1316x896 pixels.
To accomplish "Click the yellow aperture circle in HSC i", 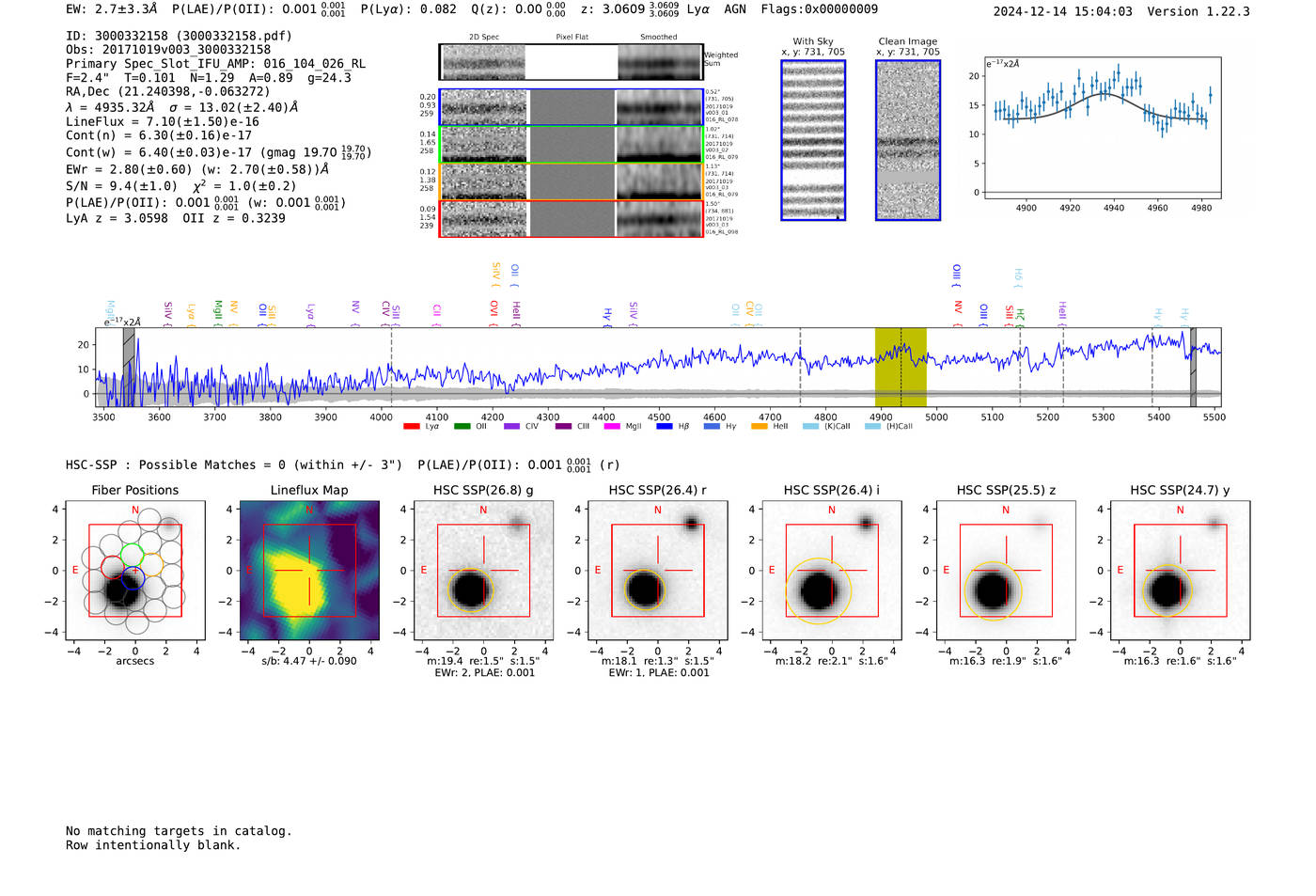I will 818,590.
